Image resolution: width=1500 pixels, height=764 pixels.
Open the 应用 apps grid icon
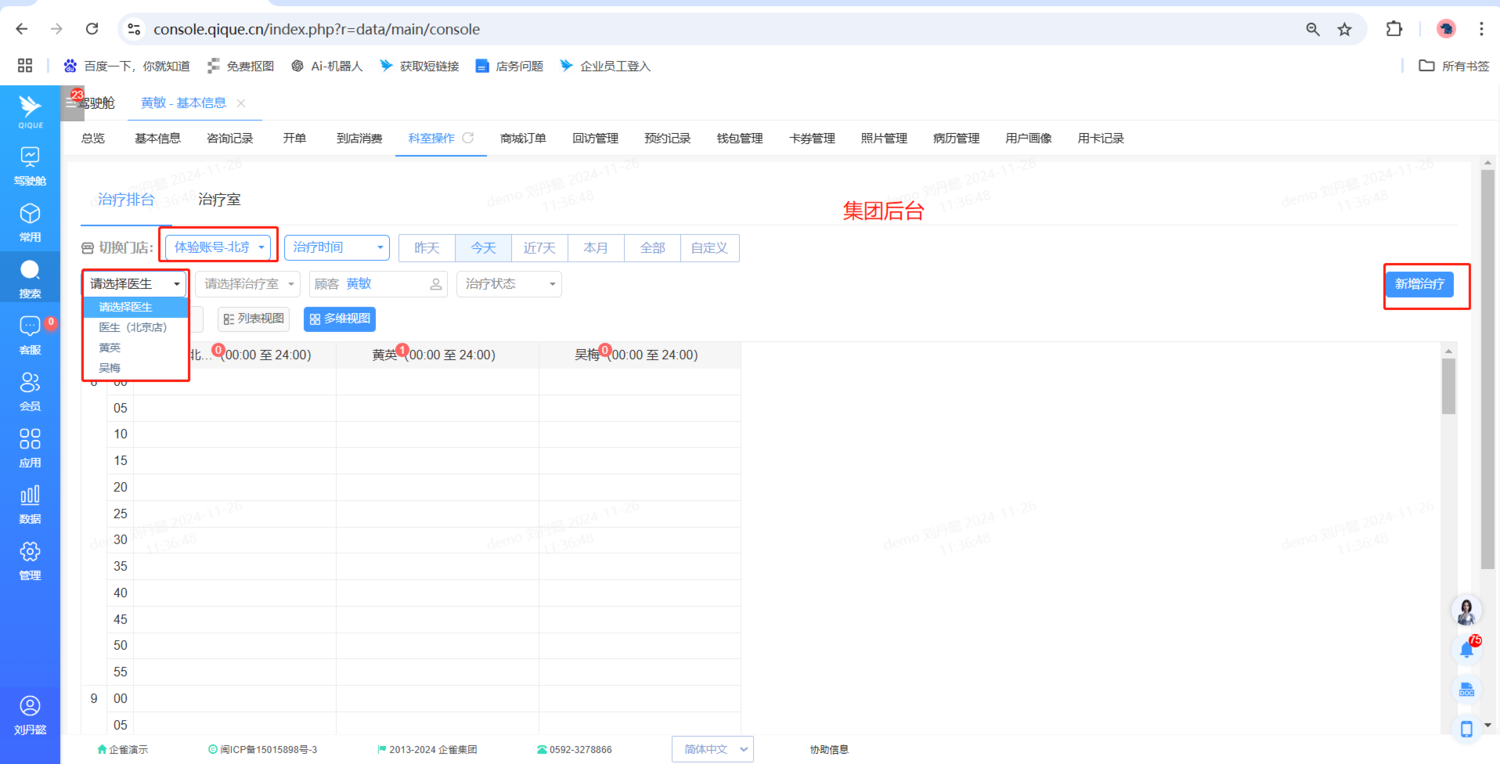[x=30, y=447]
